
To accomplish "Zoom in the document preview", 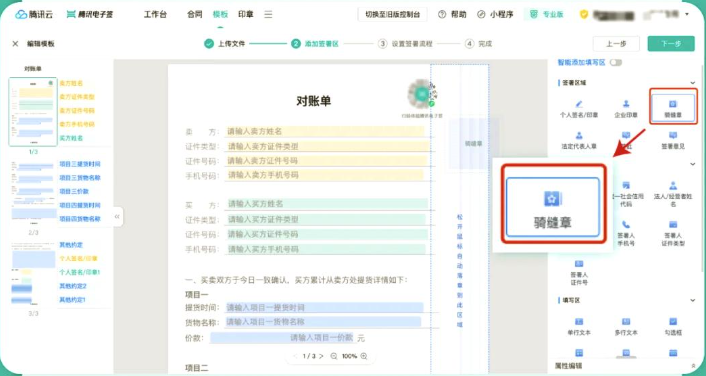I will [x=364, y=356].
